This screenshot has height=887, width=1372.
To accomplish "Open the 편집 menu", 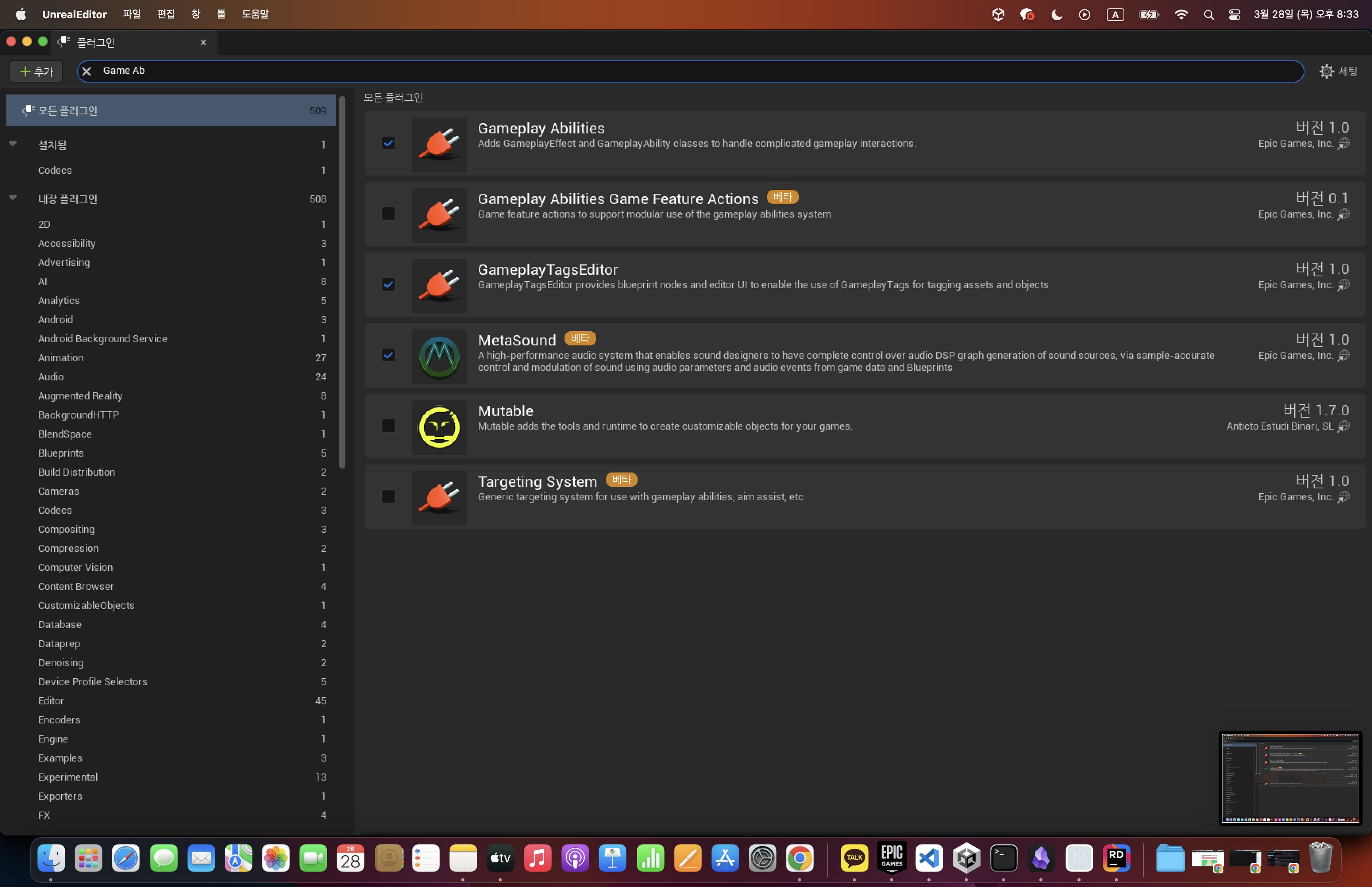I will pyautogui.click(x=166, y=14).
